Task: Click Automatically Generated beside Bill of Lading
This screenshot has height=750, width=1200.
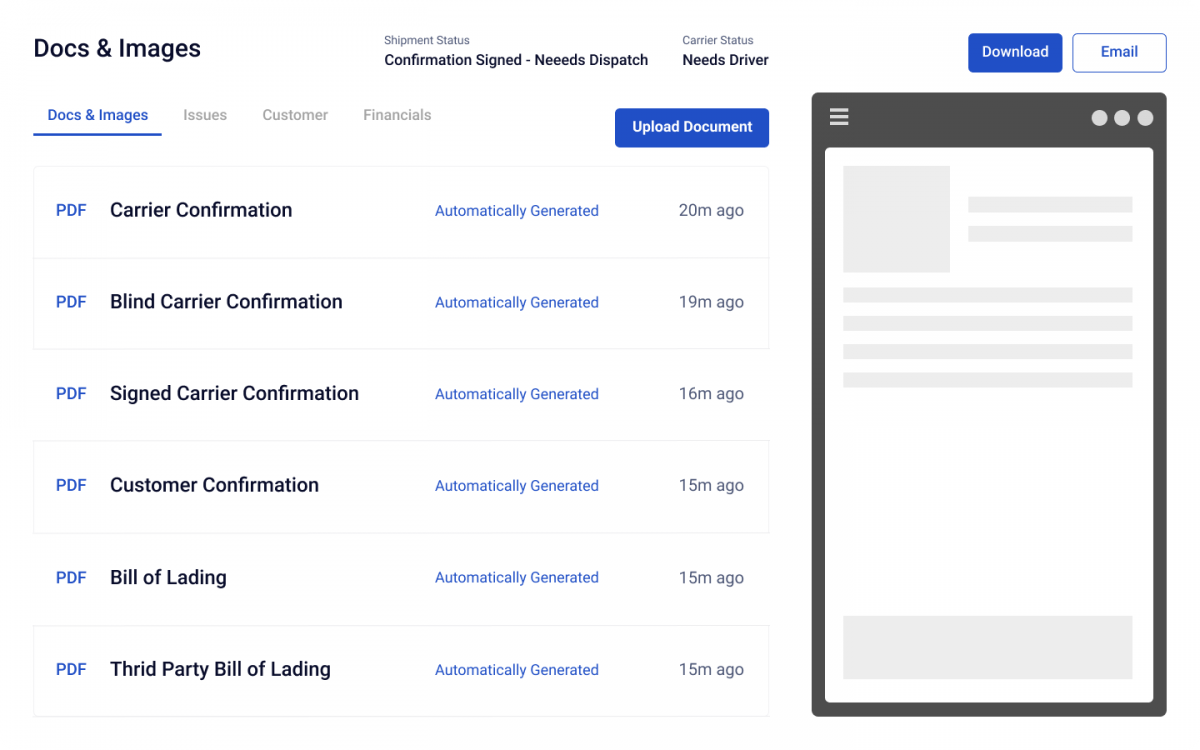Action: (x=516, y=577)
